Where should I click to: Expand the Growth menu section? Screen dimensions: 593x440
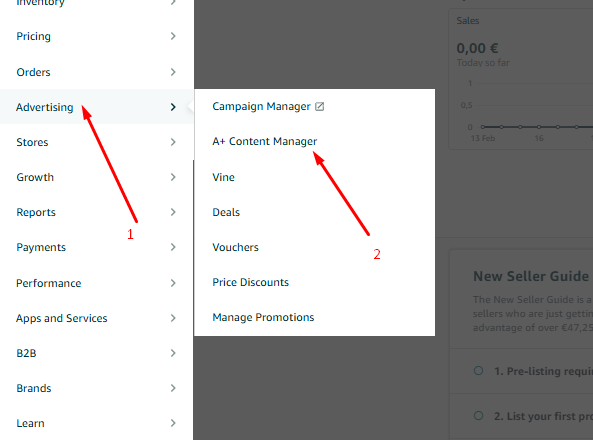97,177
